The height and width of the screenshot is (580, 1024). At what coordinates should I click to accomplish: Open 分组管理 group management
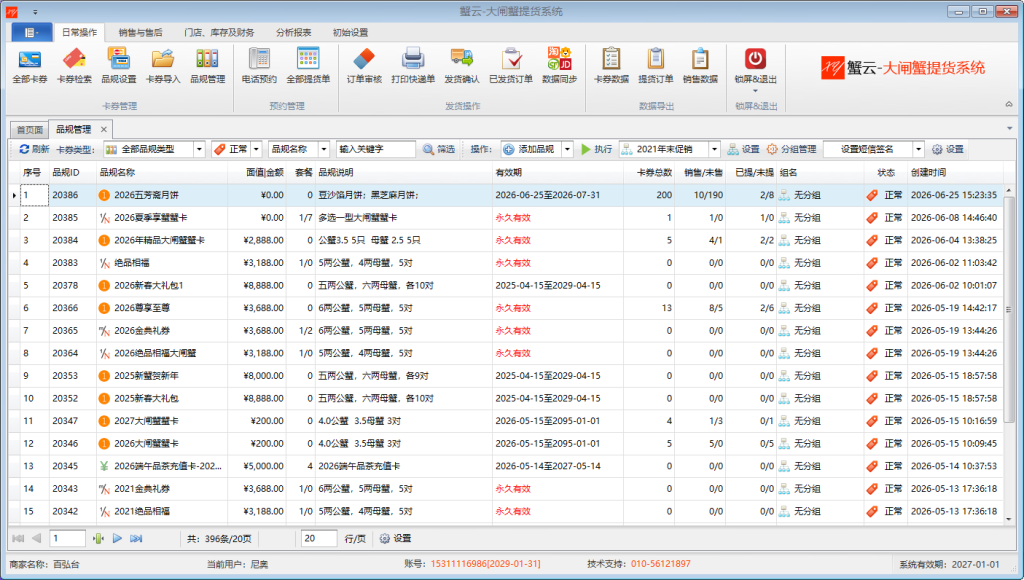tap(791, 150)
